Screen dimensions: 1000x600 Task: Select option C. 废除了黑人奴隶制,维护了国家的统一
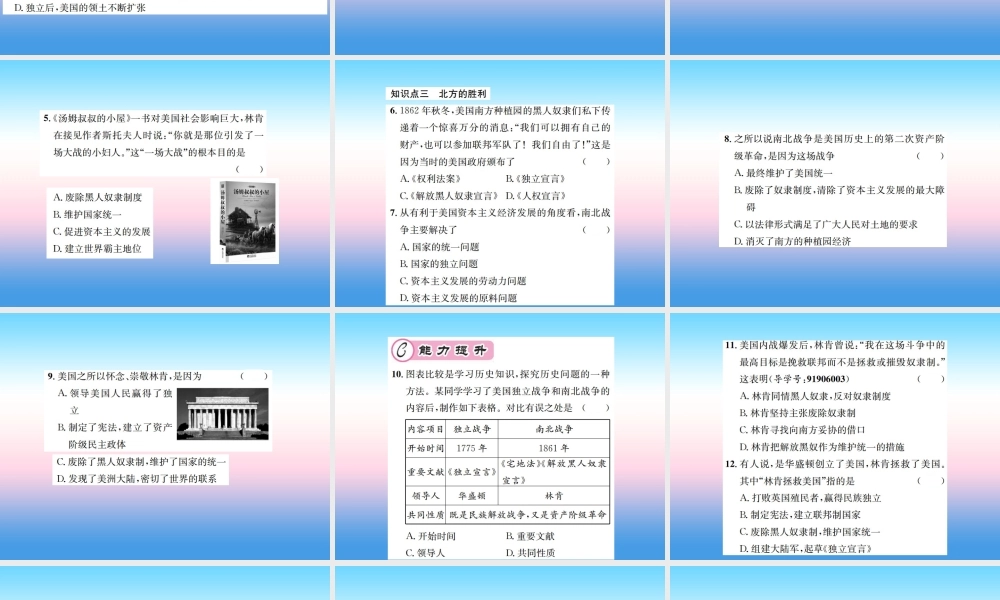pos(141,462)
